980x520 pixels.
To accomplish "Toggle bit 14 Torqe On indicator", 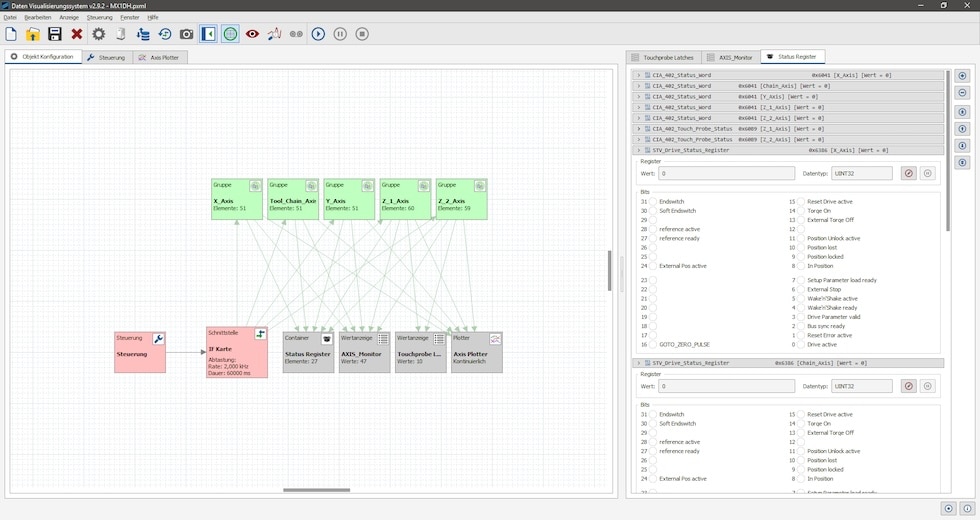I will tap(802, 211).
